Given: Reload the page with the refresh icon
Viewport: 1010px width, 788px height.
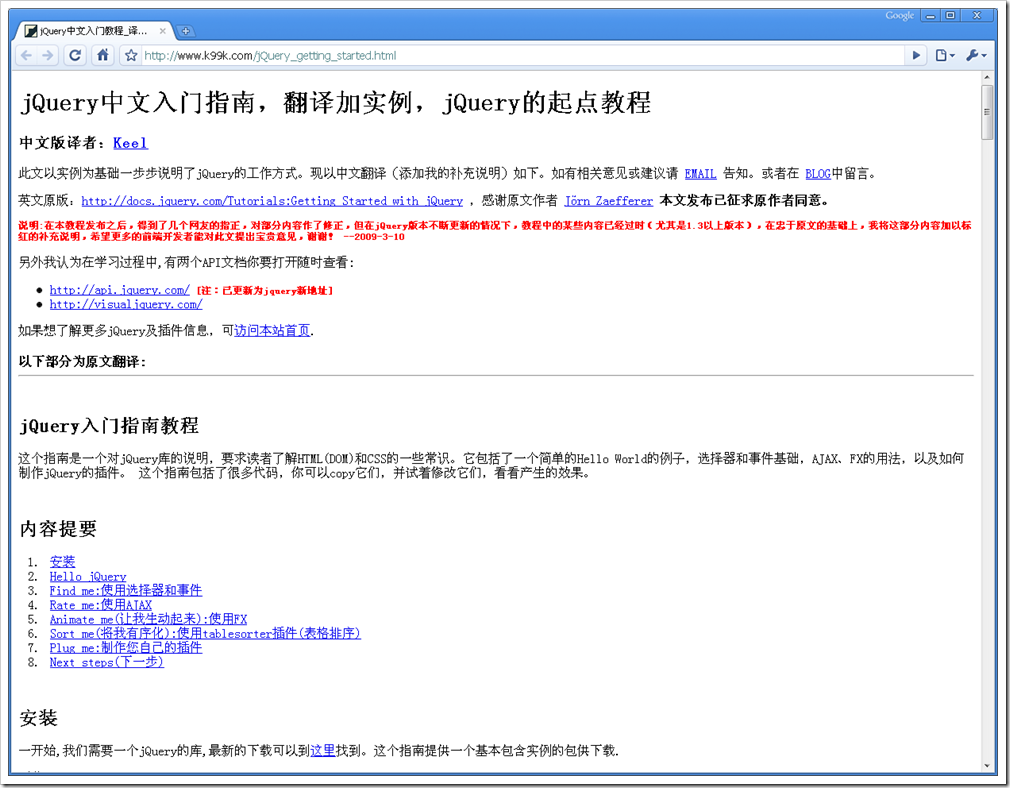Looking at the screenshot, I should click(75, 55).
